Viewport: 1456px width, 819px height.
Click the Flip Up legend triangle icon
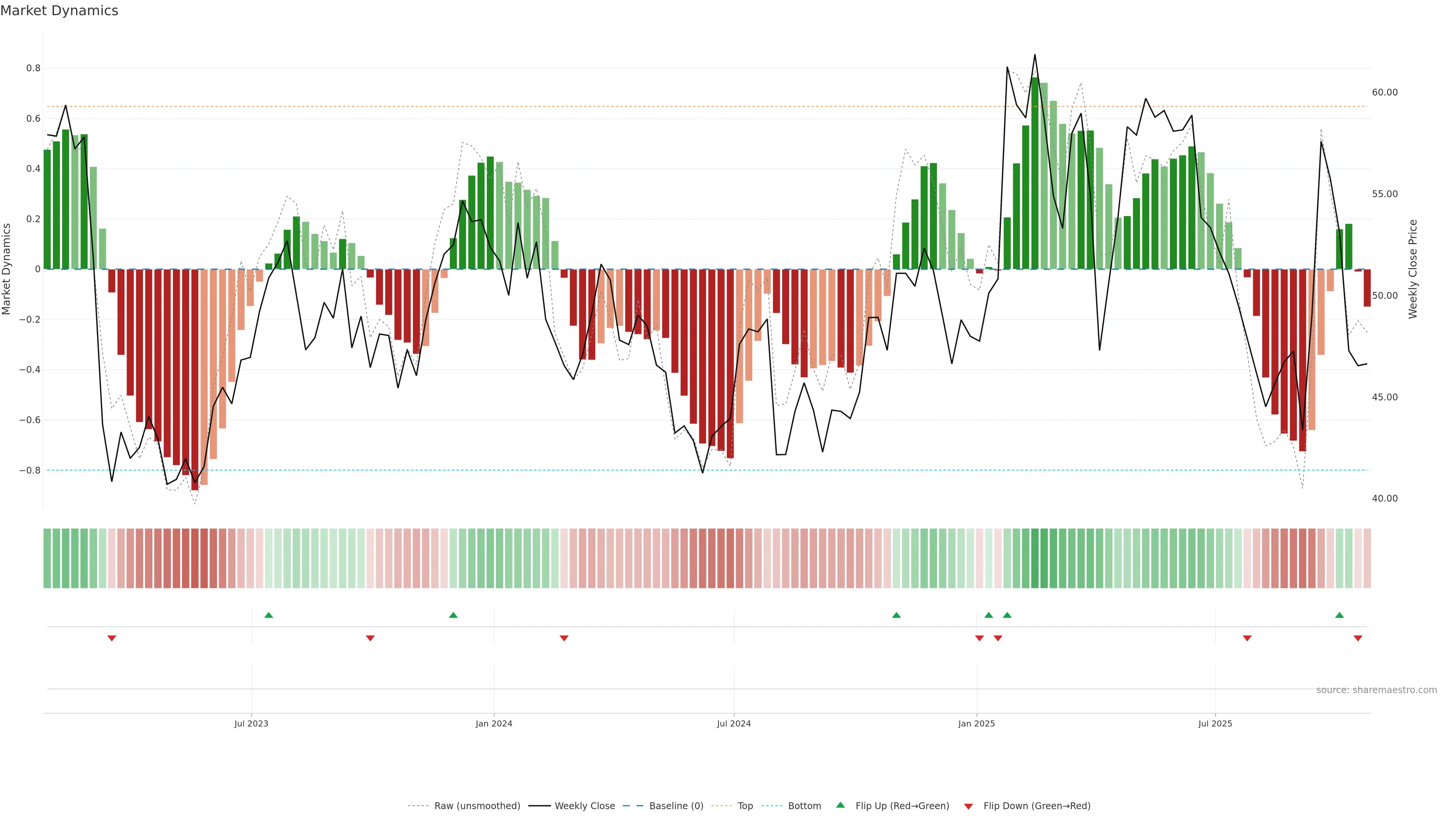(x=841, y=805)
